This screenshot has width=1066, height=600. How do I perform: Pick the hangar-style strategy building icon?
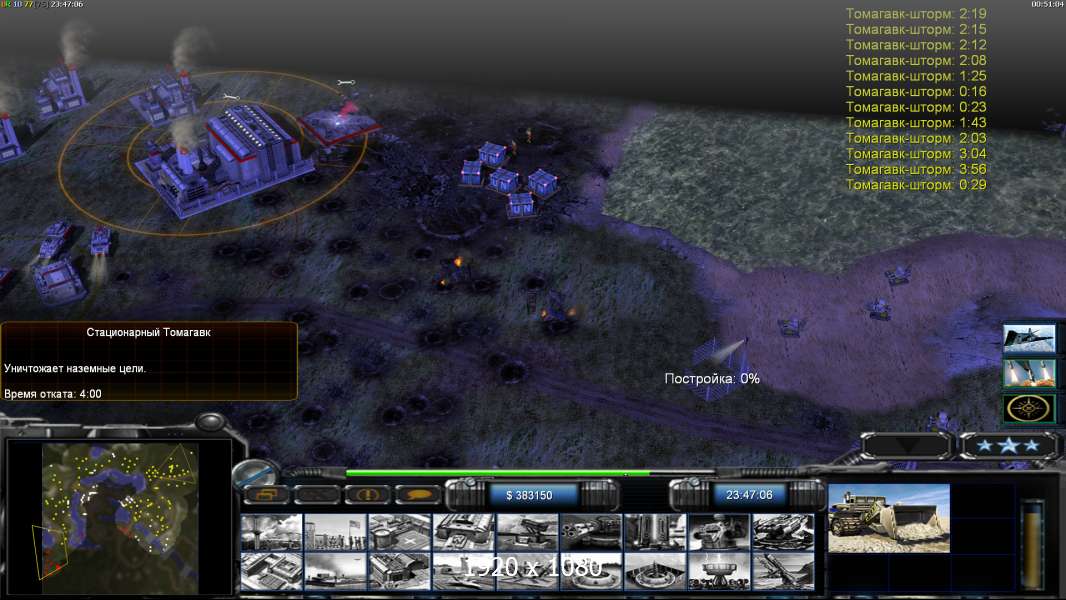tap(400, 571)
